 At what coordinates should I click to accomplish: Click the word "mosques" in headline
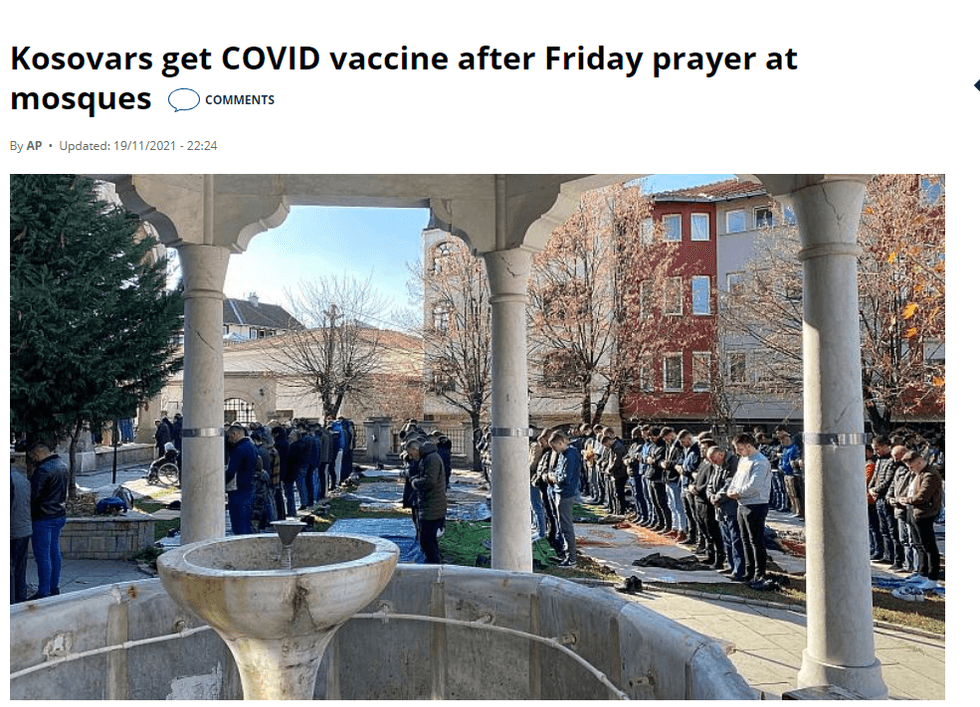tap(81, 99)
